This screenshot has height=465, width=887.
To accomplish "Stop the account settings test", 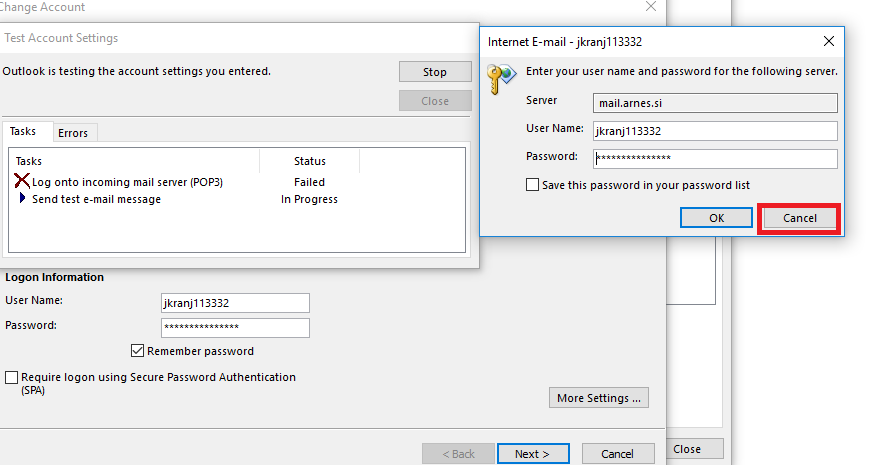I will coord(435,72).
